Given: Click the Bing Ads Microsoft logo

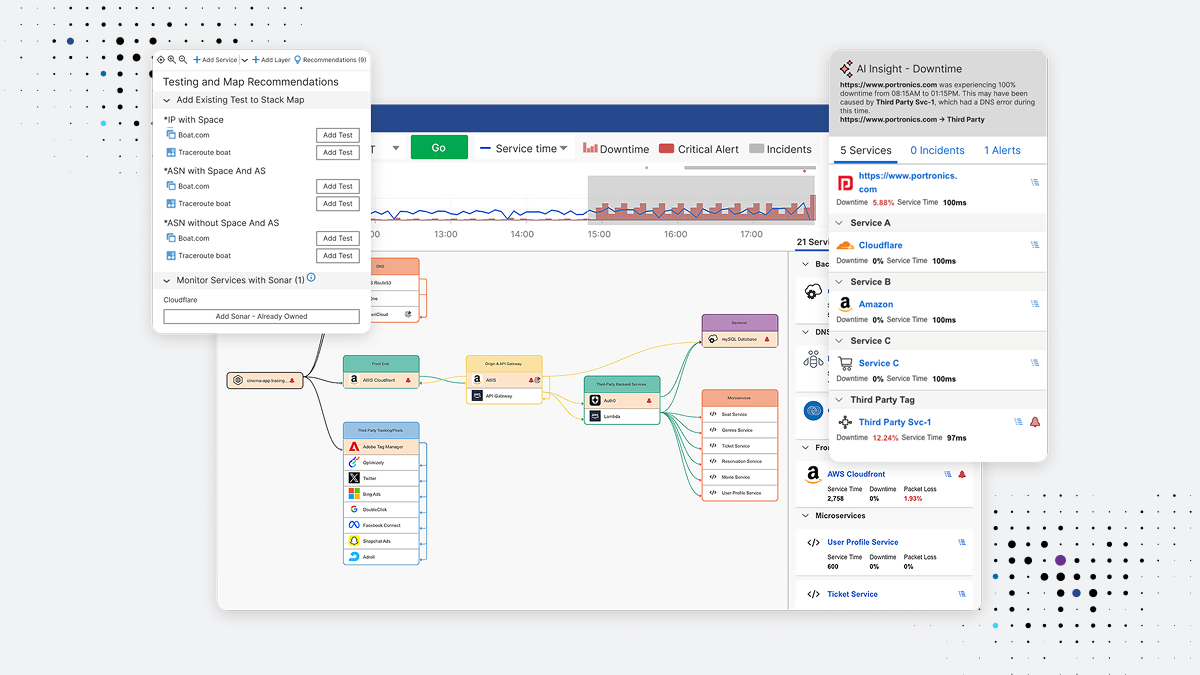Looking at the screenshot, I should coord(354,494).
